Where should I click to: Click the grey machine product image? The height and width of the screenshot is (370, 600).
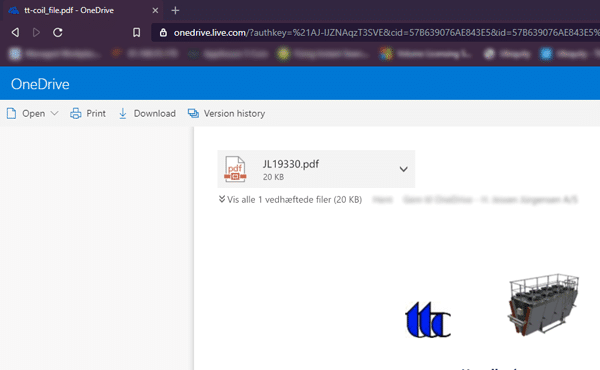(x=543, y=305)
